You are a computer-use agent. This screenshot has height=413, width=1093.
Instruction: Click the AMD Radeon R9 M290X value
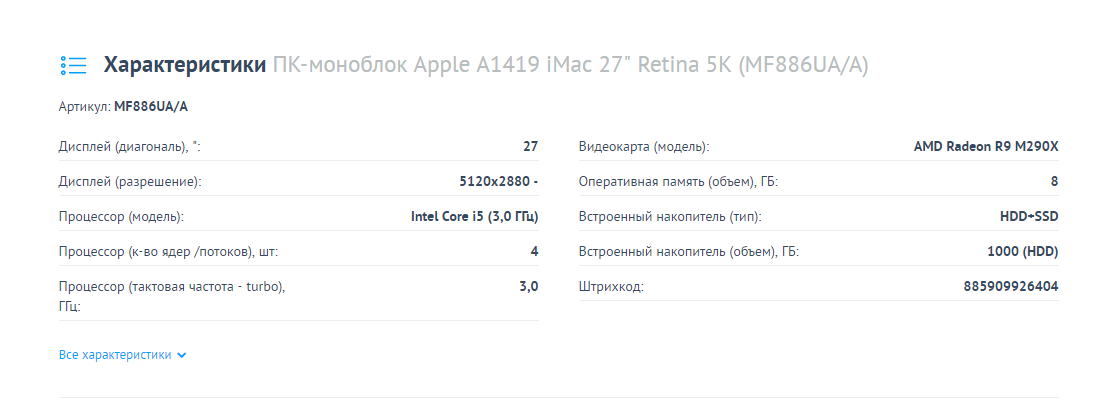pos(986,147)
